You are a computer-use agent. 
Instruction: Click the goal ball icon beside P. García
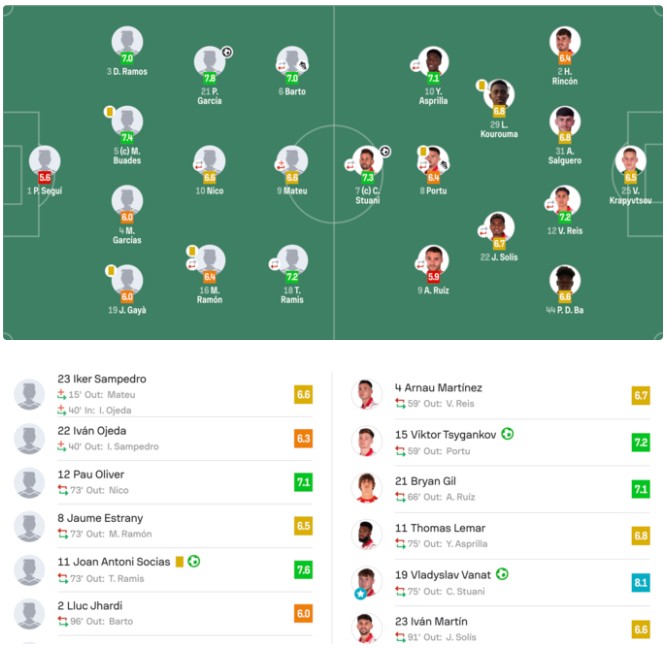coord(226,53)
